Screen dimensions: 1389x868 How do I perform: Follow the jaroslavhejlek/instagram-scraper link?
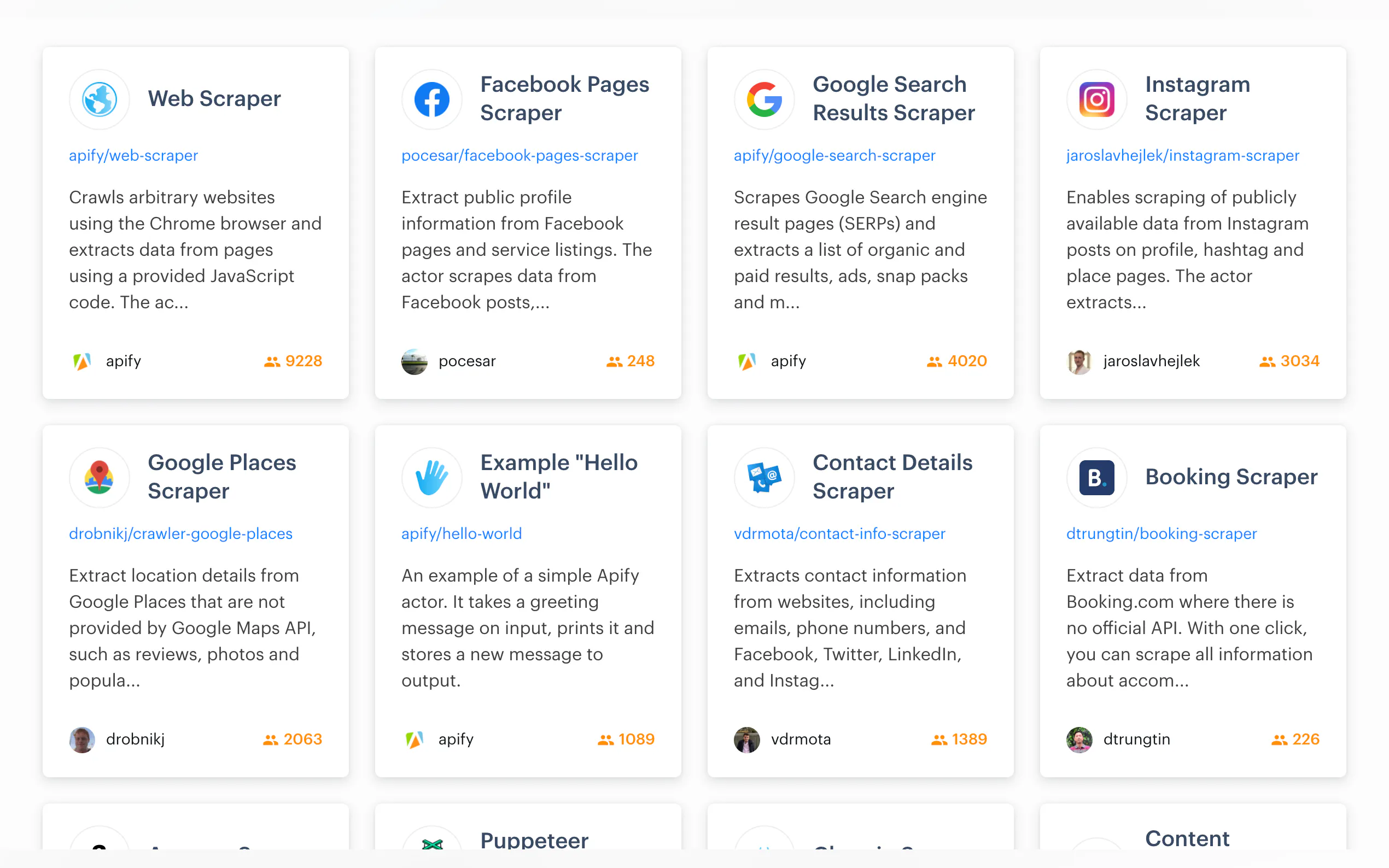click(x=1182, y=156)
